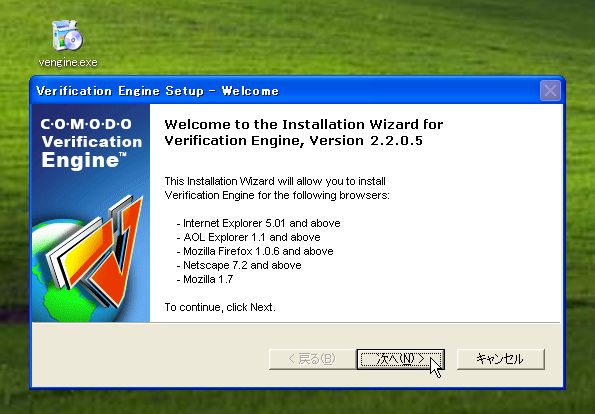595x414 pixels.
Task: Select the vengine.exe desktop installer icon
Action: point(68,35)
